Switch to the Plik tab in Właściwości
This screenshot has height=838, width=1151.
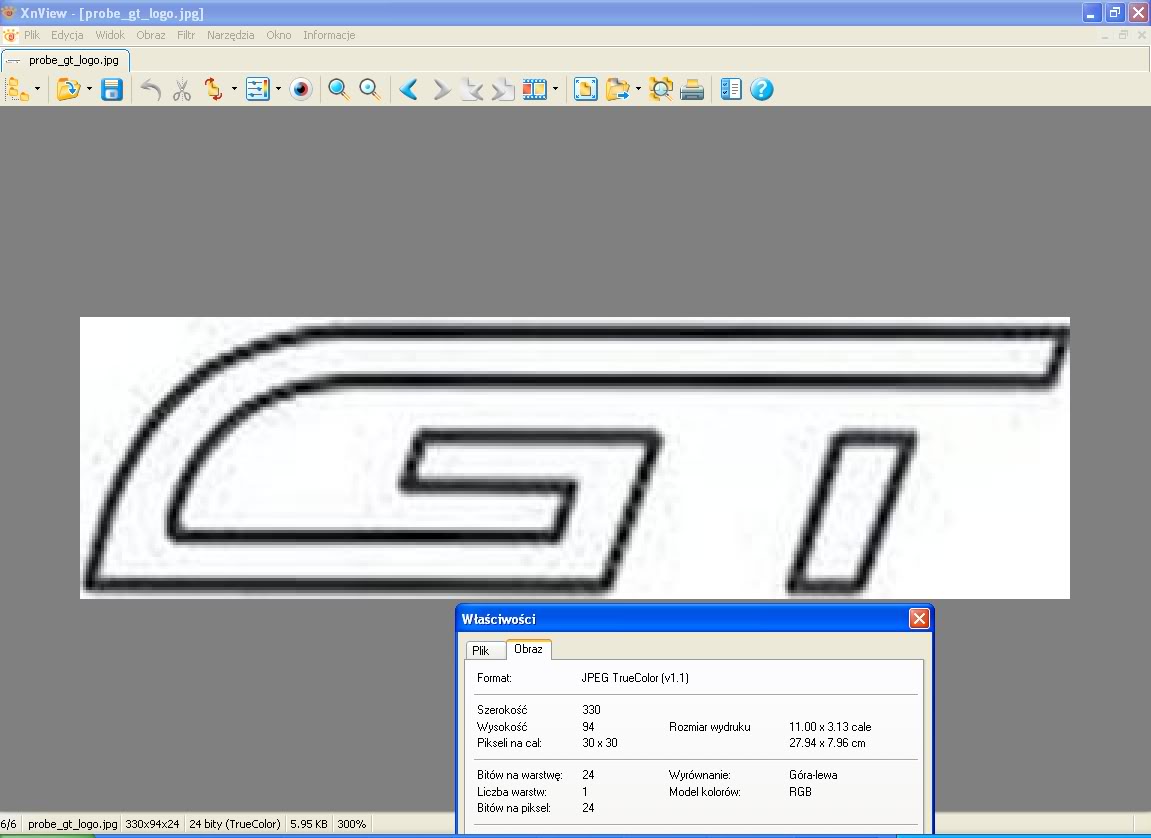[x=481, y=650]
